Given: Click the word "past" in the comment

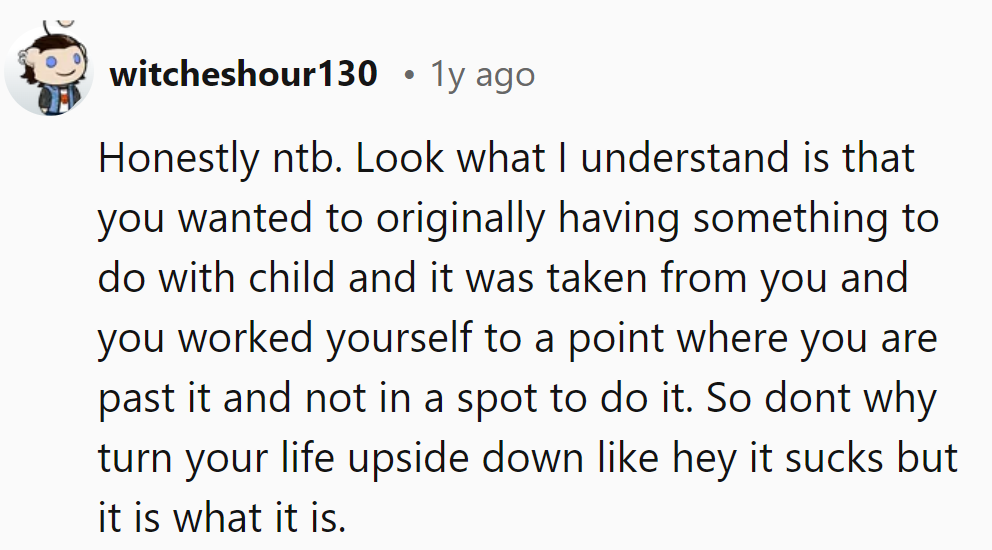Looking at the screenshot, I should [x=136, y=399].
